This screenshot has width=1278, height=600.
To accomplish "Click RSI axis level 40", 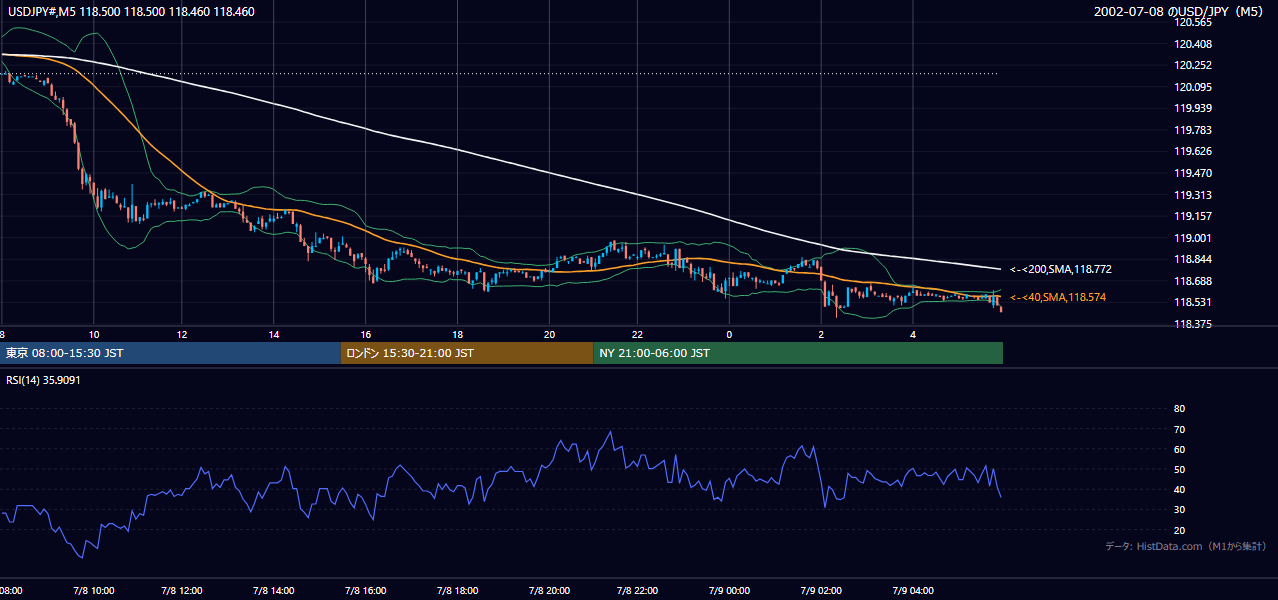I will coord(1179,489).
